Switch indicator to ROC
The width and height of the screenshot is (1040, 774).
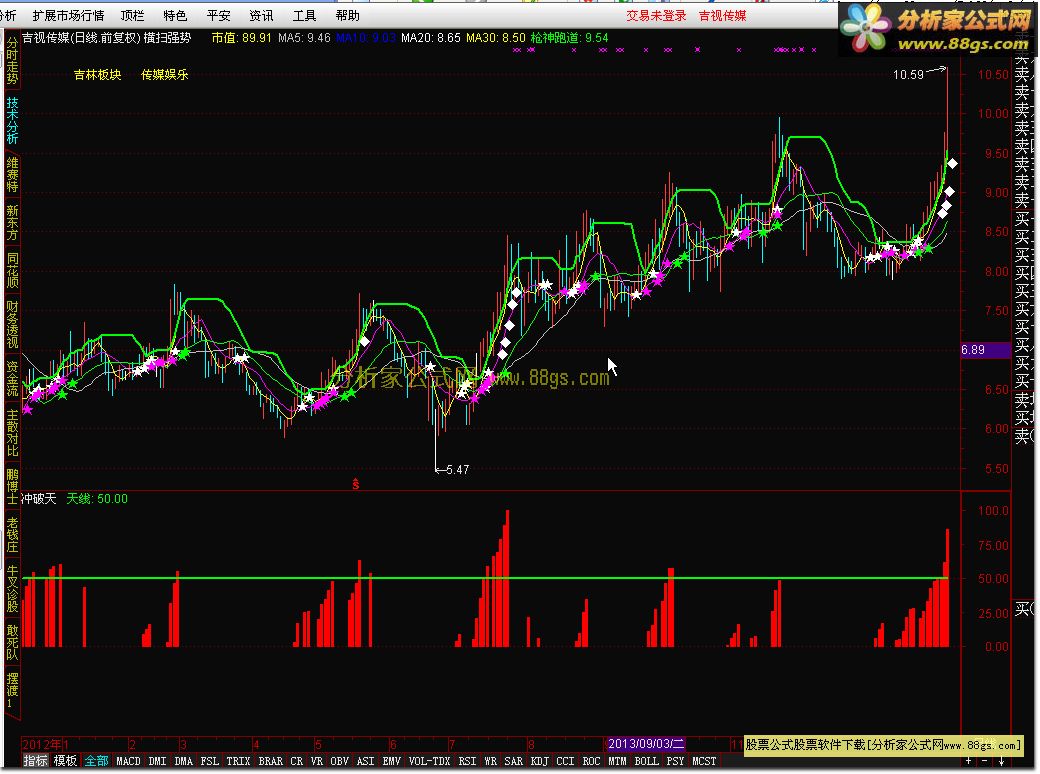point(591,761)
